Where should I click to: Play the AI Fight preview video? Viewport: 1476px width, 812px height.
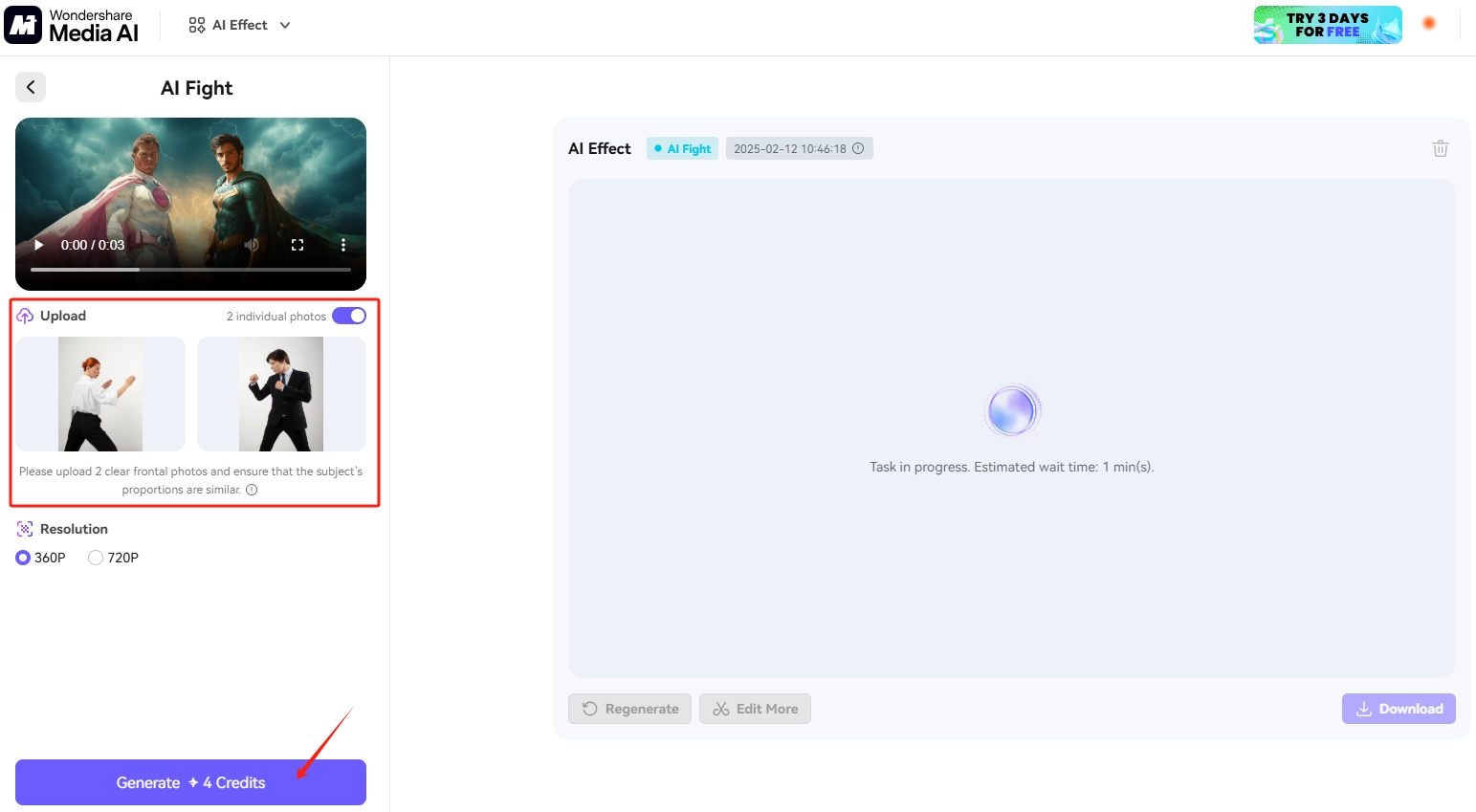39,245
